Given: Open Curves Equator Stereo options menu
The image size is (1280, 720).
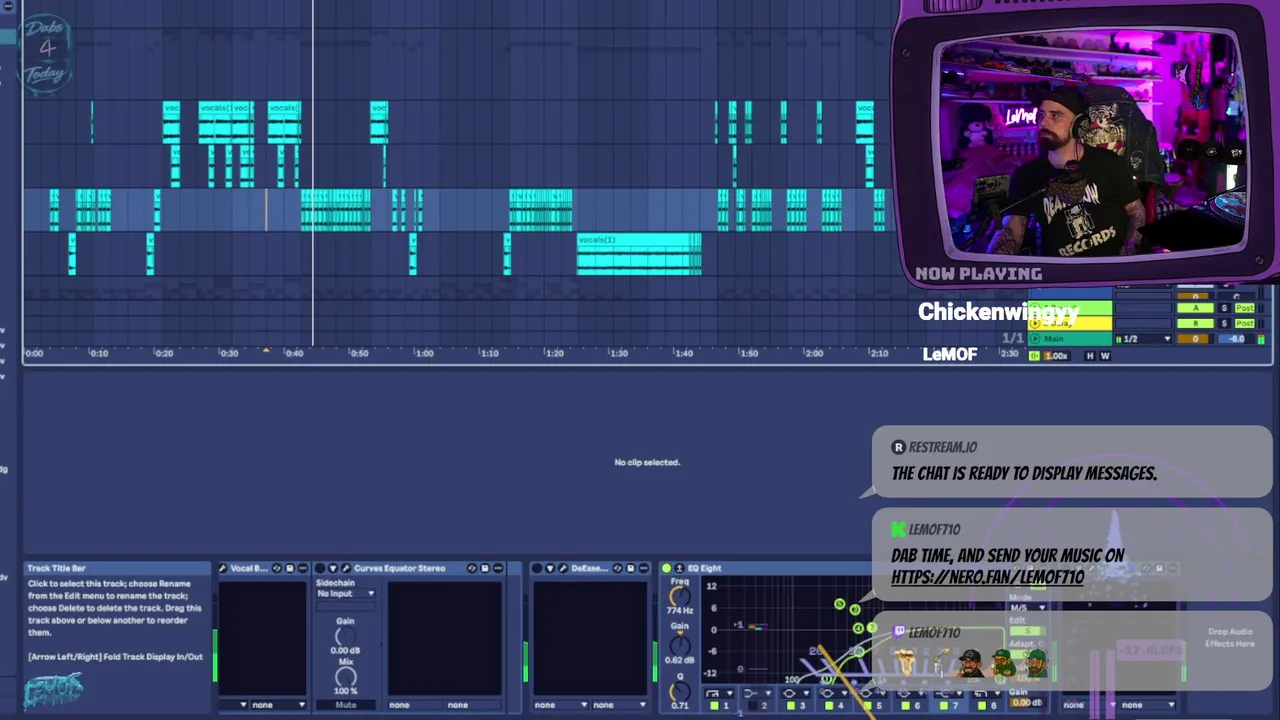Looking at the screenshot, I should 498,568.
